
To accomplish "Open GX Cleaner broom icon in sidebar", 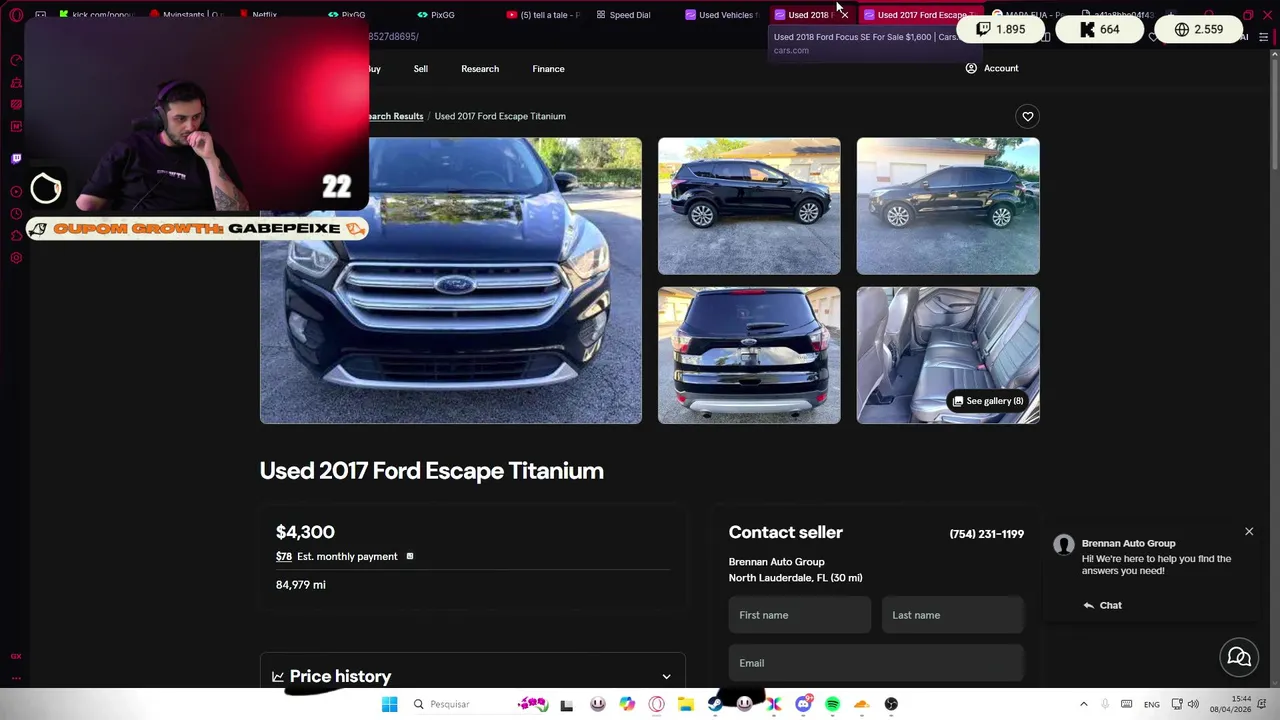I will click(x=16, y=82).
